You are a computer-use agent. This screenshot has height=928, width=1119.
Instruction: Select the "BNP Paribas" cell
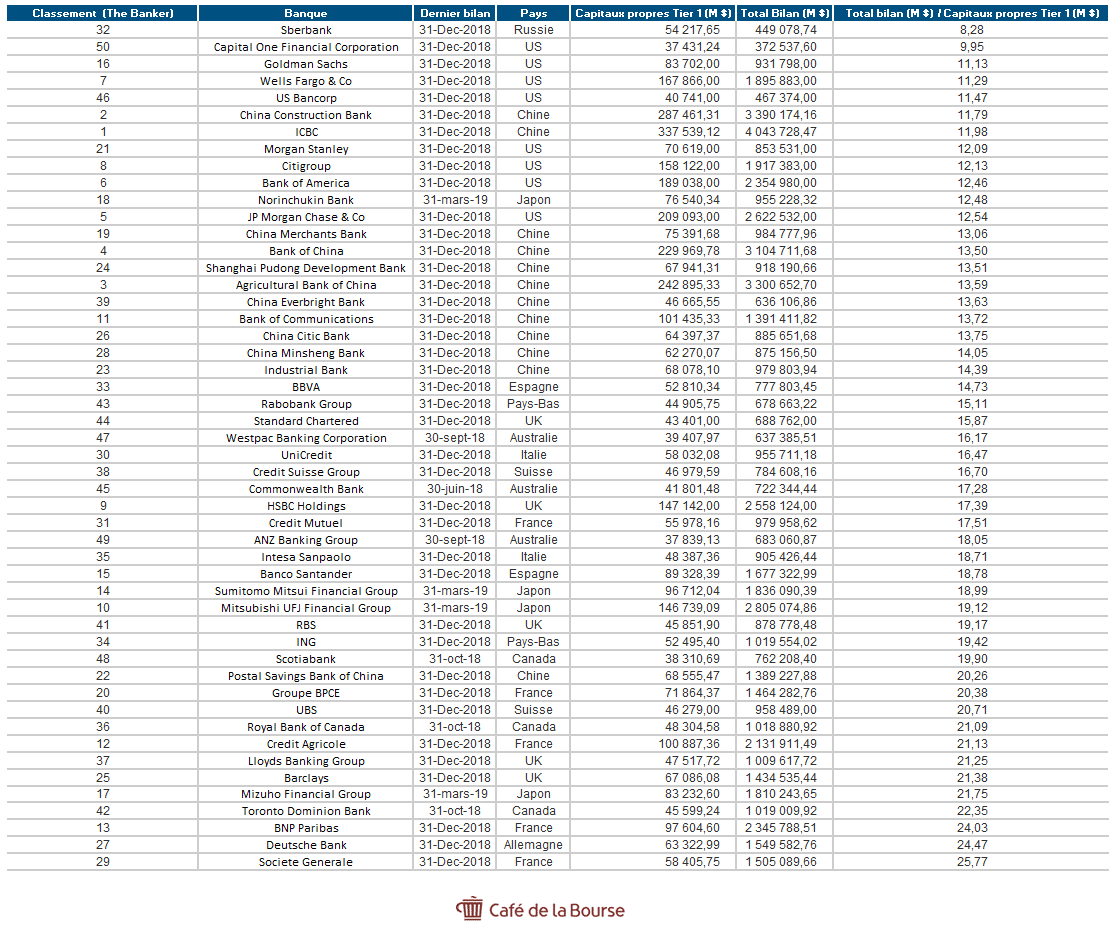(x=306, y=828)
